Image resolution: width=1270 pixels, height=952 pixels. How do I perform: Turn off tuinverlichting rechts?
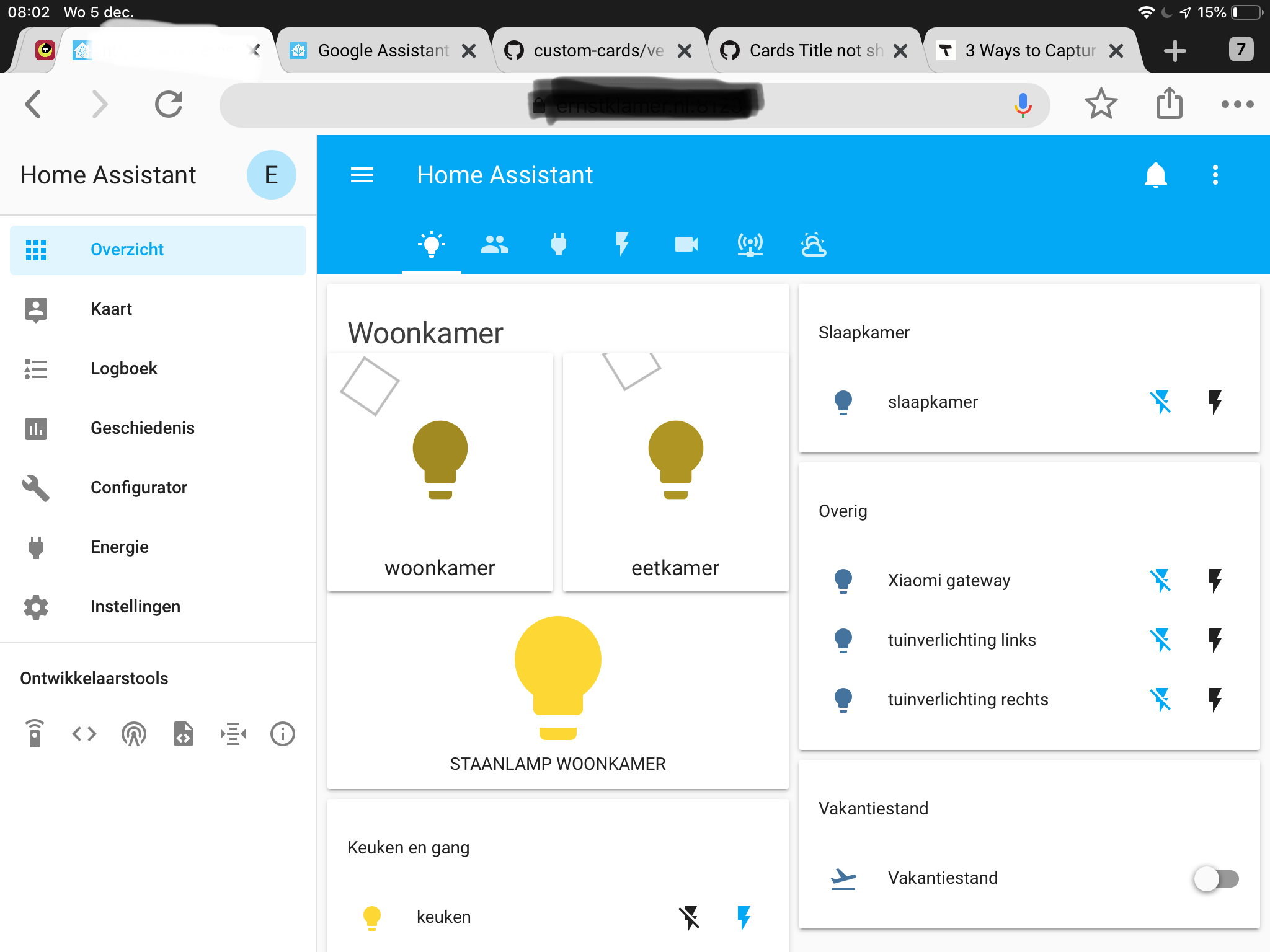(1160, 700)
